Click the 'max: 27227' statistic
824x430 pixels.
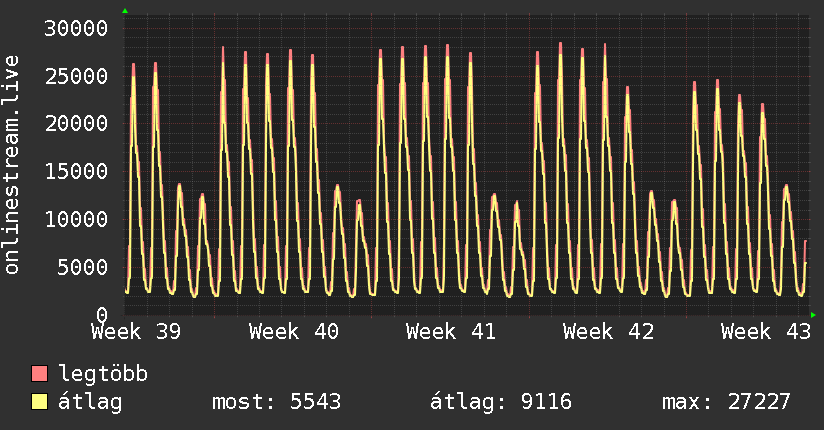[726, 402]
